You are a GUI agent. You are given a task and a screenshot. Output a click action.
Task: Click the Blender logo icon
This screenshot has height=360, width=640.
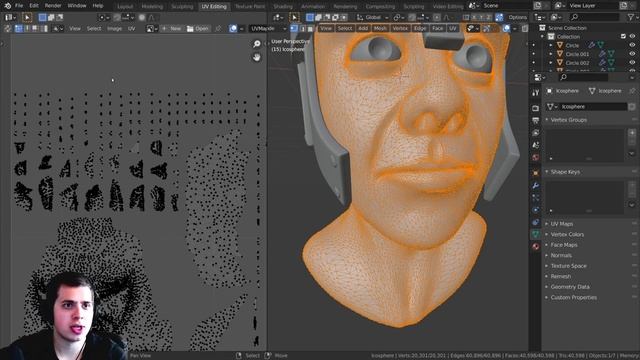[x=7, y=6]
